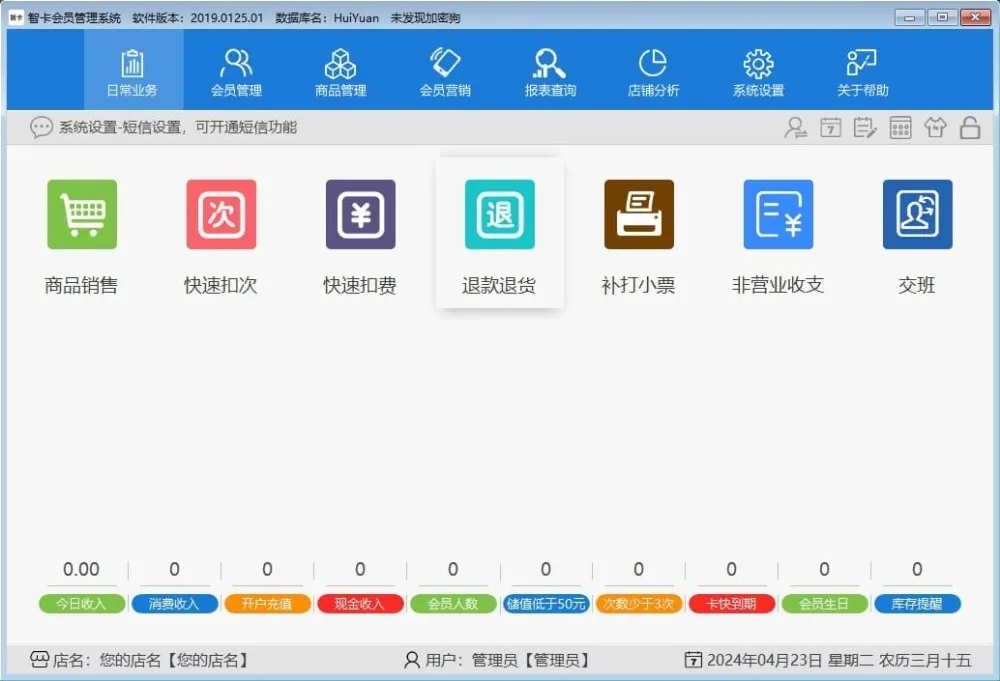
Task: Go to the 系统设置 settings tab
Action: [x=757, y=70]
